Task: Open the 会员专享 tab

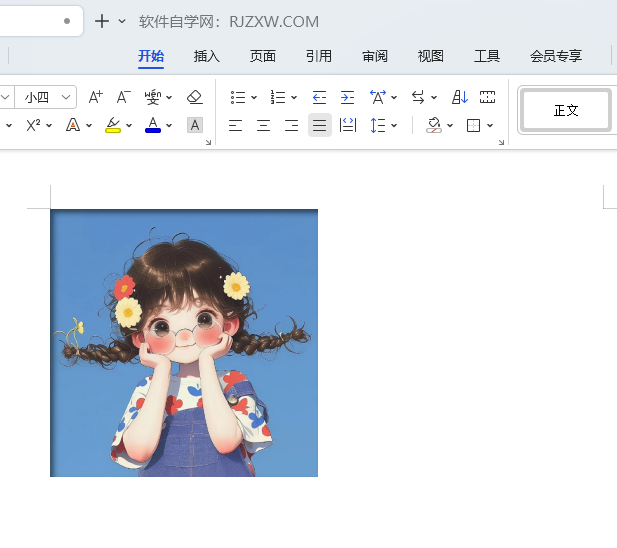Action: coord(556,56)
